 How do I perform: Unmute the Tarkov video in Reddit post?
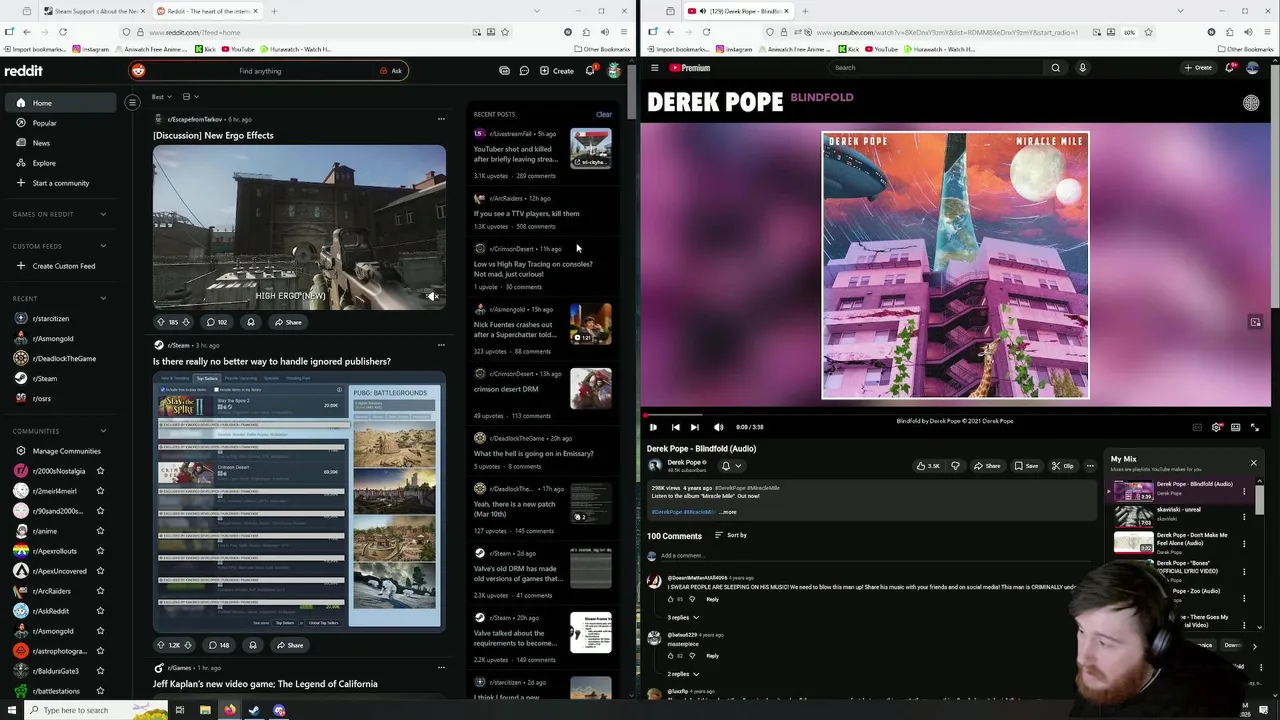coord(432,296)
